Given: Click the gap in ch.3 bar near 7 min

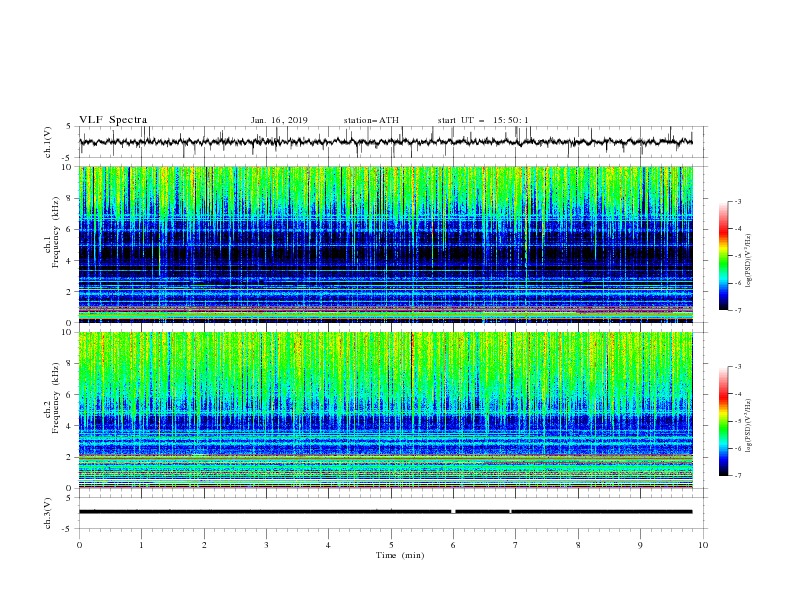Looking at the screenshot, I should click(x=510, y=512).
